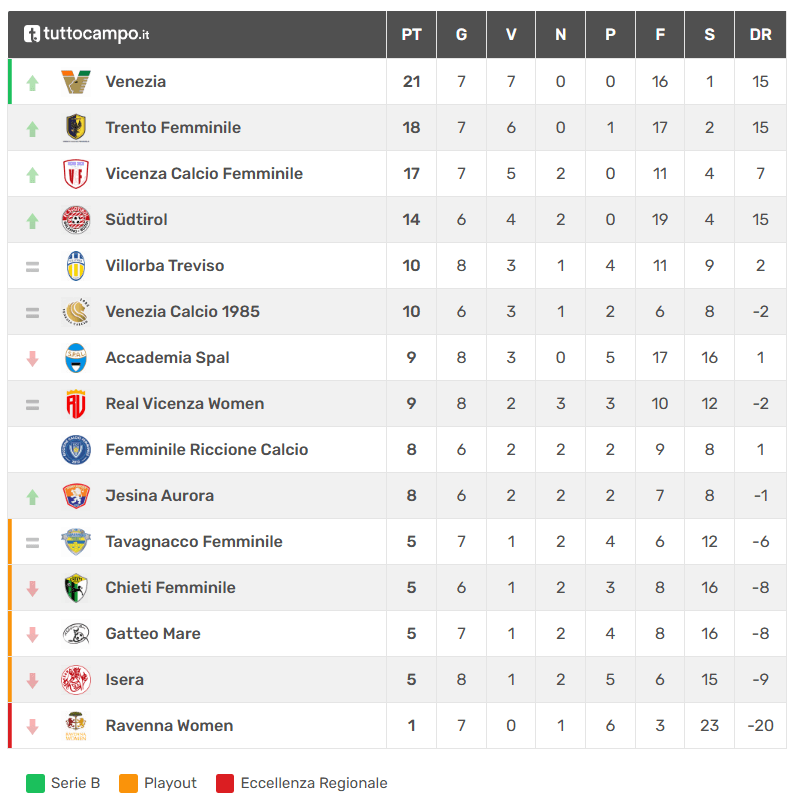Click the Jesina Aurora team crest

[75, 495]
